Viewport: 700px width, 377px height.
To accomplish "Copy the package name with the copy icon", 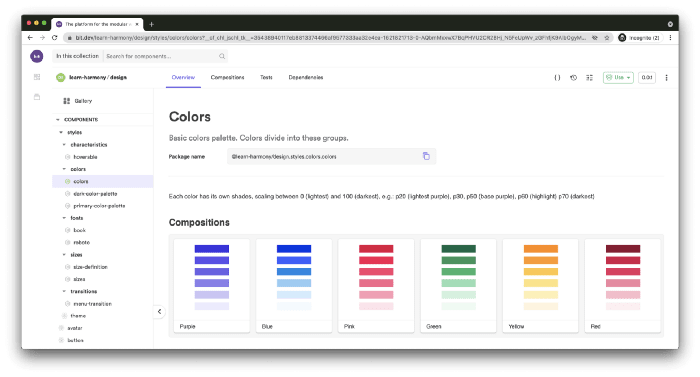I will tap(426, 156).
